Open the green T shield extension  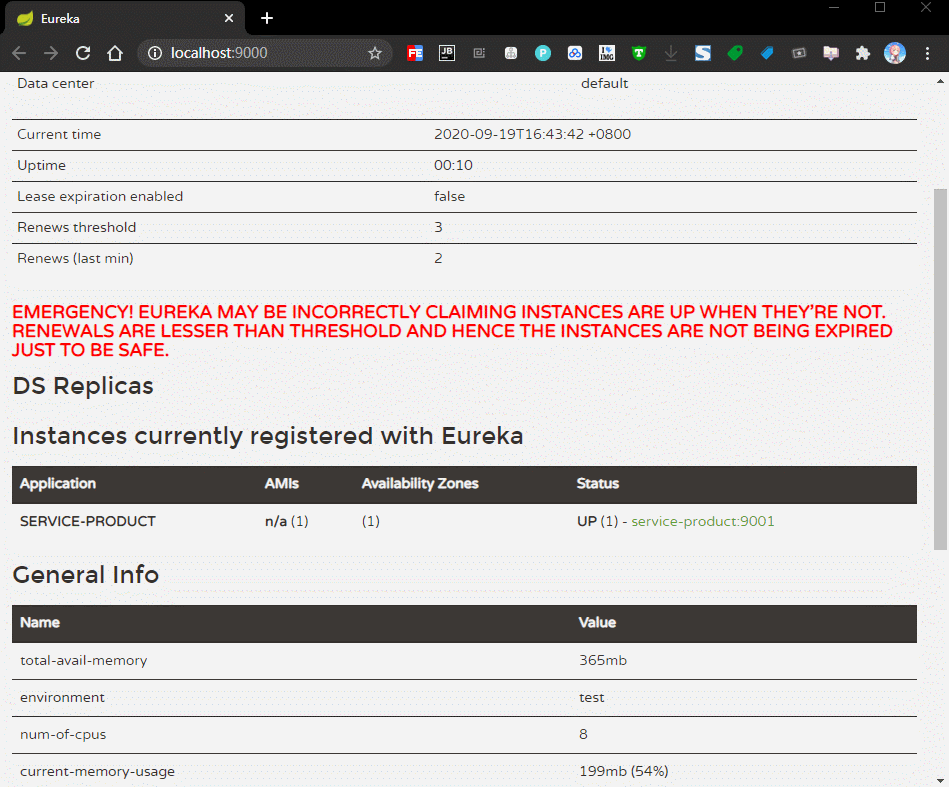639,53
